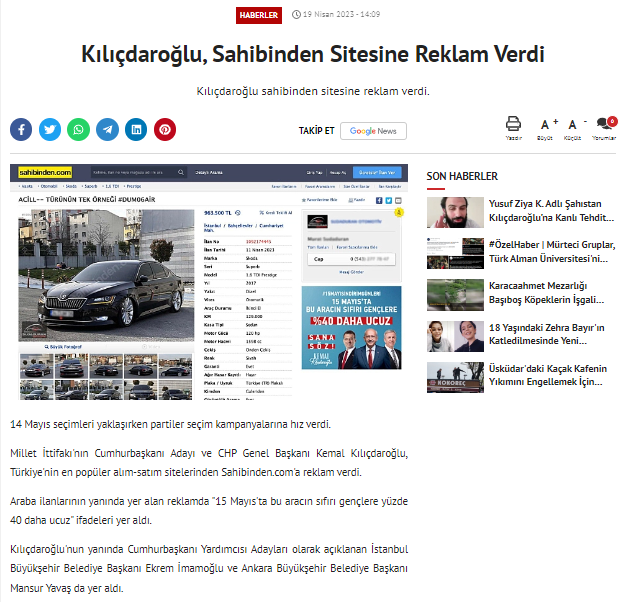This screenshot has width=625, height=602.
Task: Click the TAKİP ET label
Action: 316,131
